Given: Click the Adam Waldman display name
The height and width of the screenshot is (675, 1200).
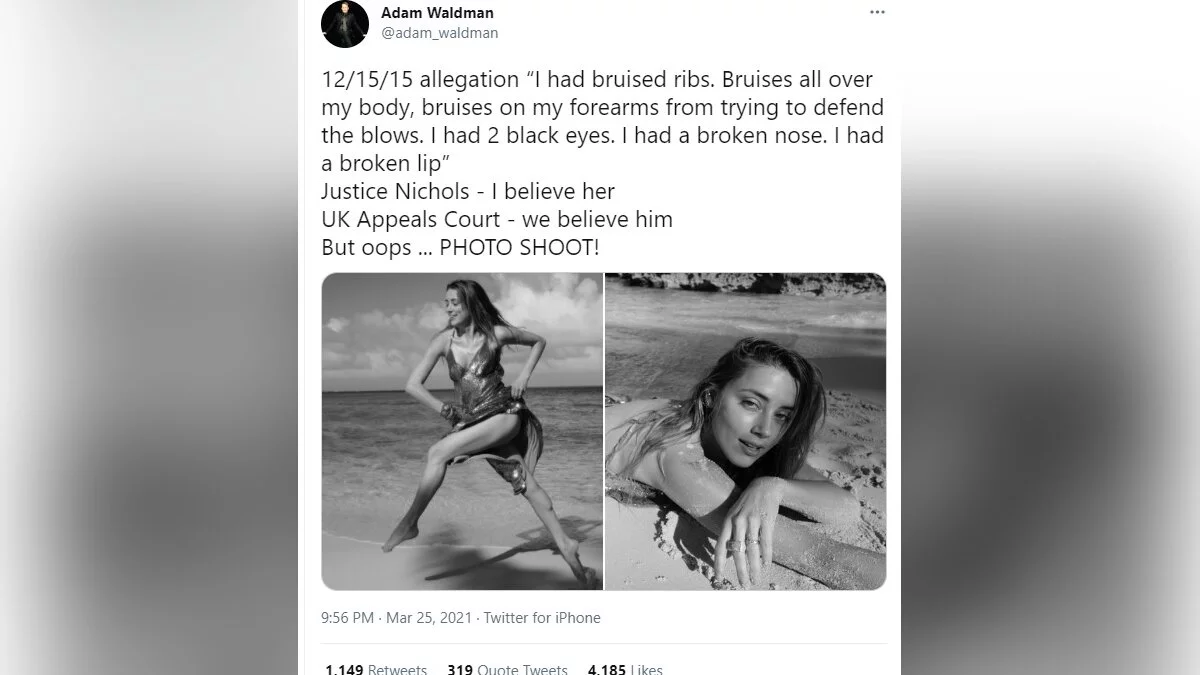Looking at the screenshot, I should tap(437, 13).
